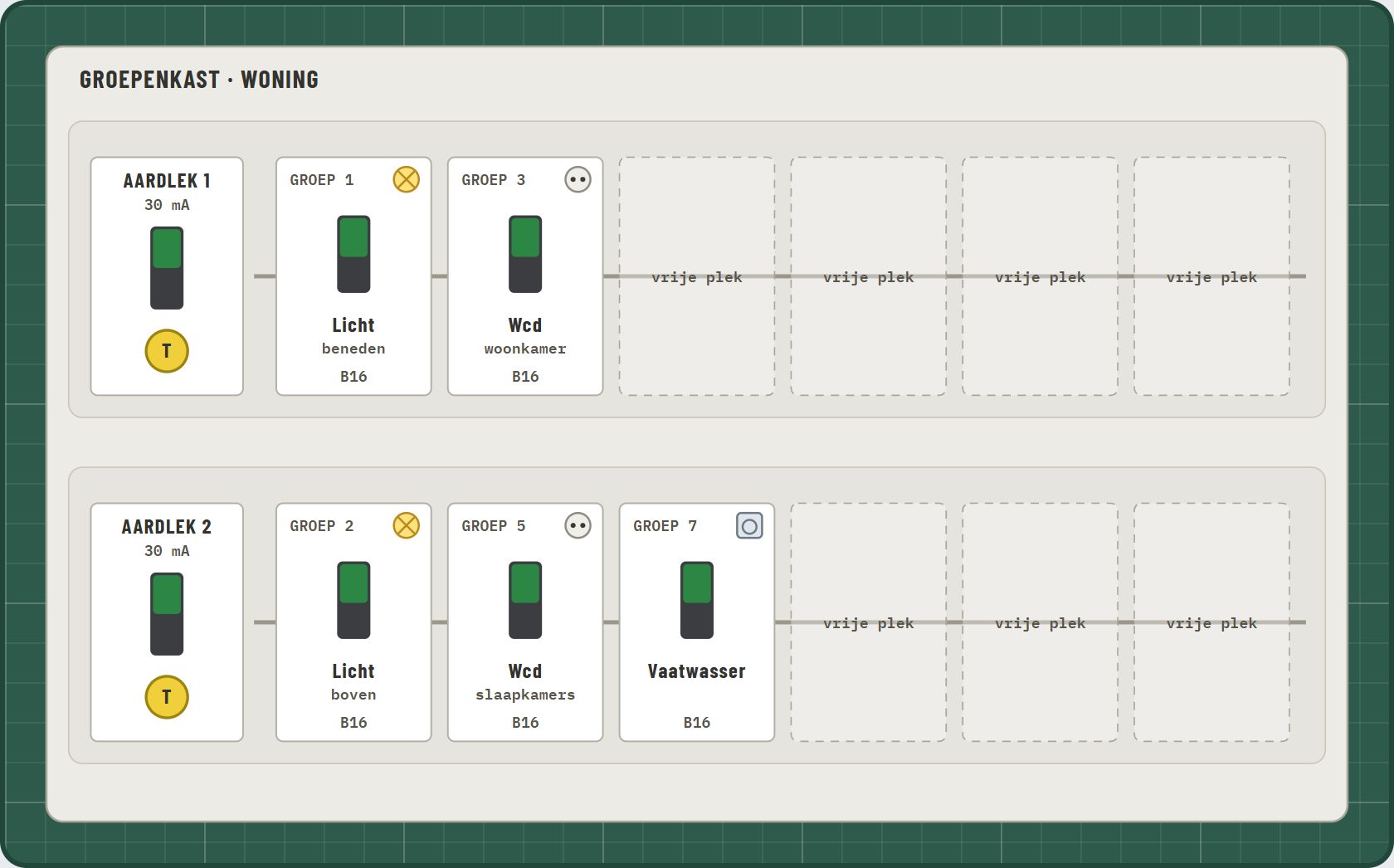Toggle the Aardlek 1 main switch
Image resolution: width=1394 pixels, height=868 pixels.
[167, 268]
